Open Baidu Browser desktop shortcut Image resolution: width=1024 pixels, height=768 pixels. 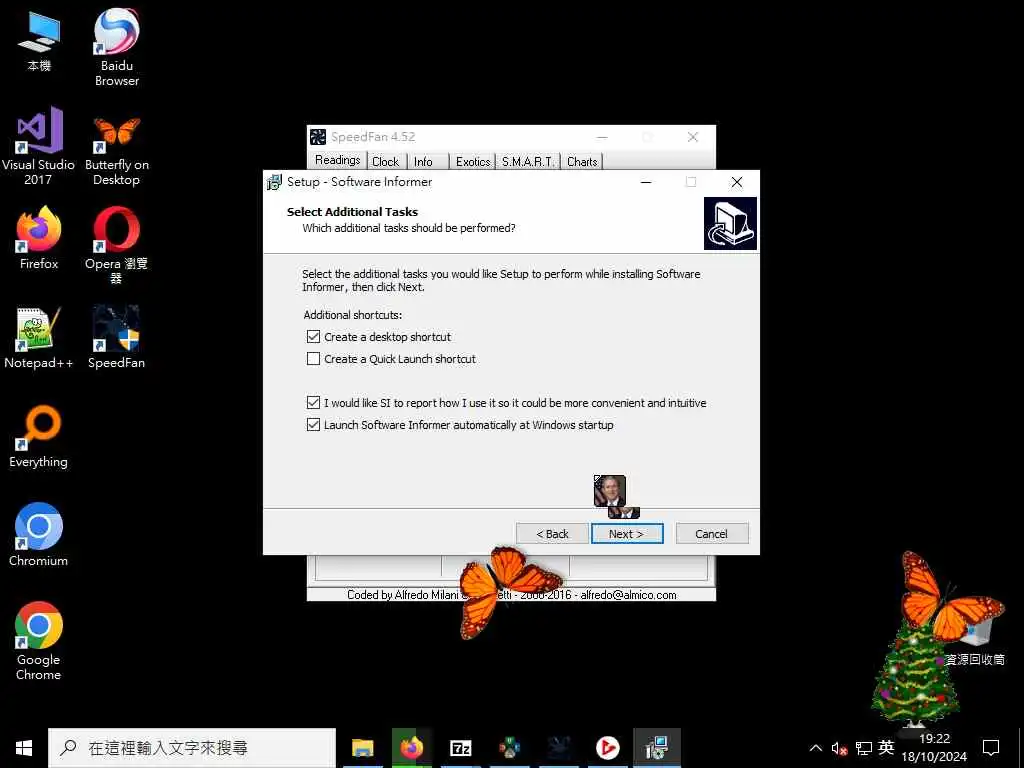click(117, 47)
